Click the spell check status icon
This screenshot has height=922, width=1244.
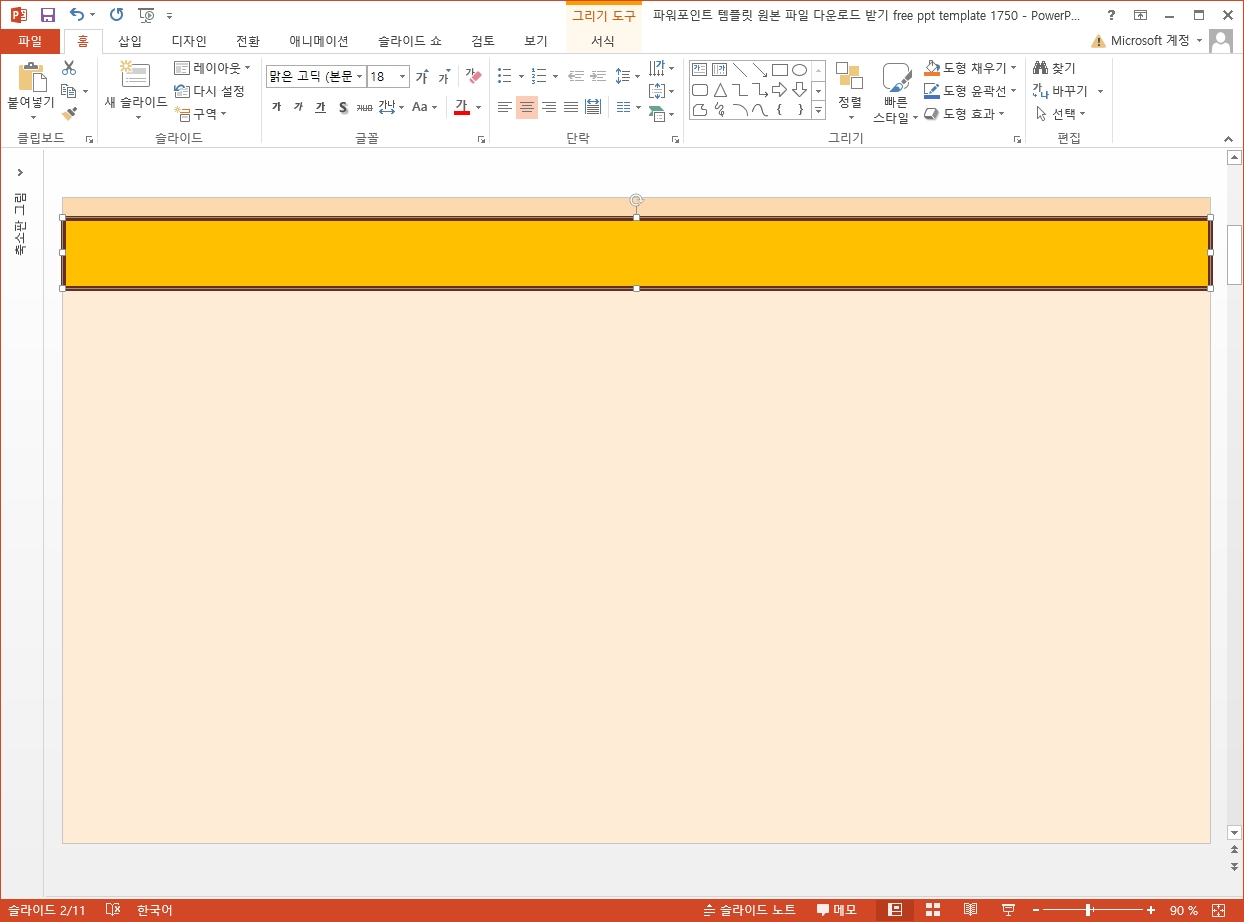click(113, 910)
